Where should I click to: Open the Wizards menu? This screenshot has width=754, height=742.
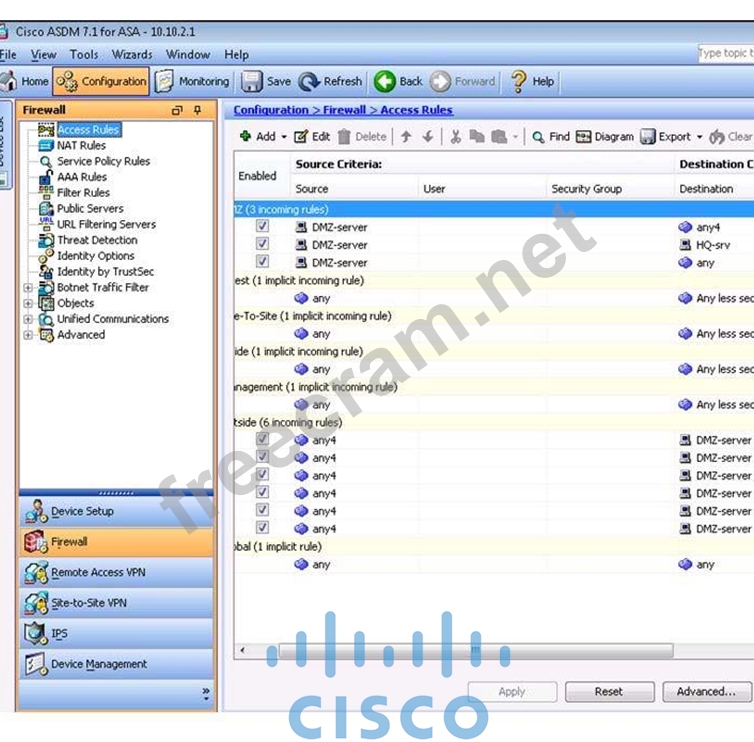pyautogui.click(x=132, y=55)
